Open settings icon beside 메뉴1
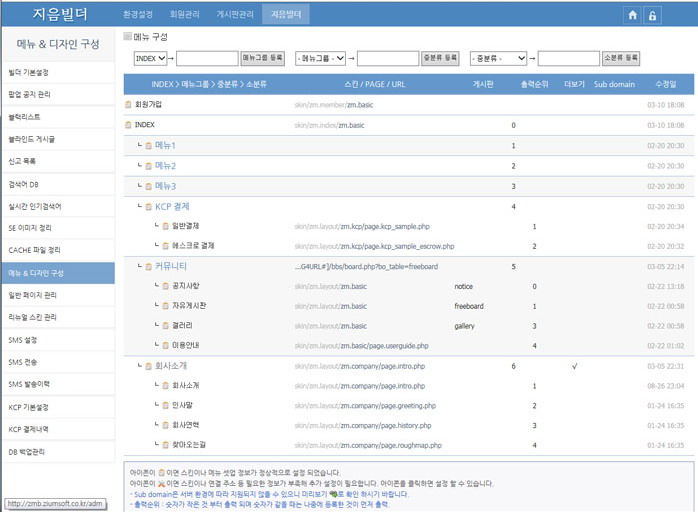Screen dimensions: 698x512 [x=148, y=146]
